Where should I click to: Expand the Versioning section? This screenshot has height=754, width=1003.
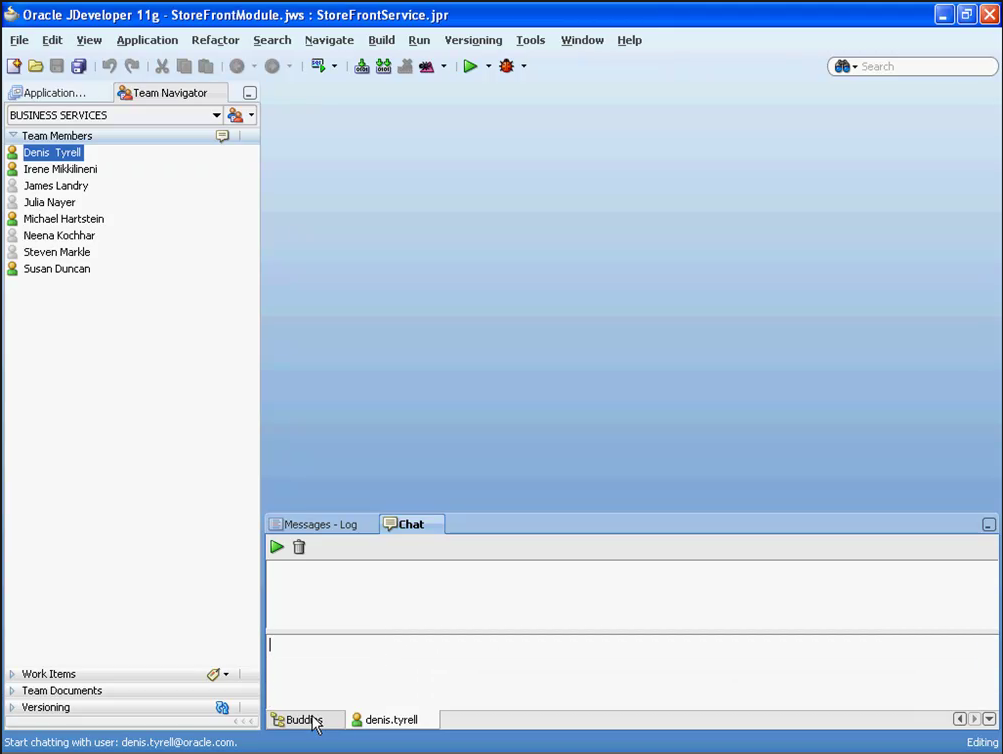pos(12,707)
